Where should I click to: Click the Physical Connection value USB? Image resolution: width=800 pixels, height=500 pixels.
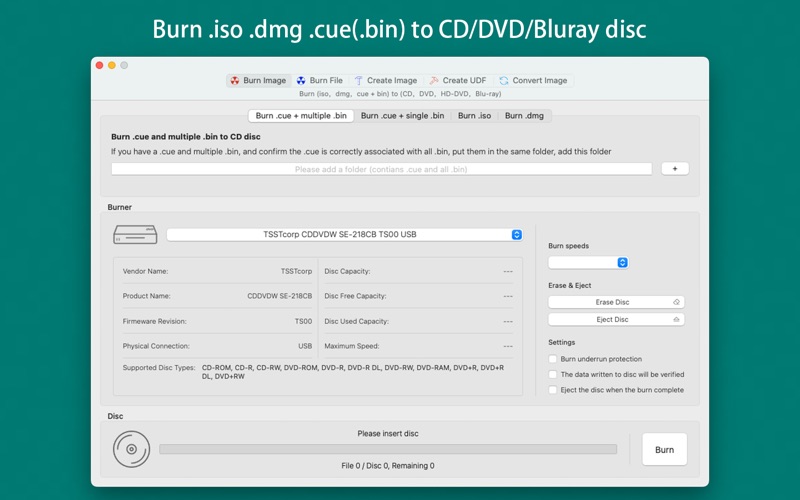(x=305, y=346)
